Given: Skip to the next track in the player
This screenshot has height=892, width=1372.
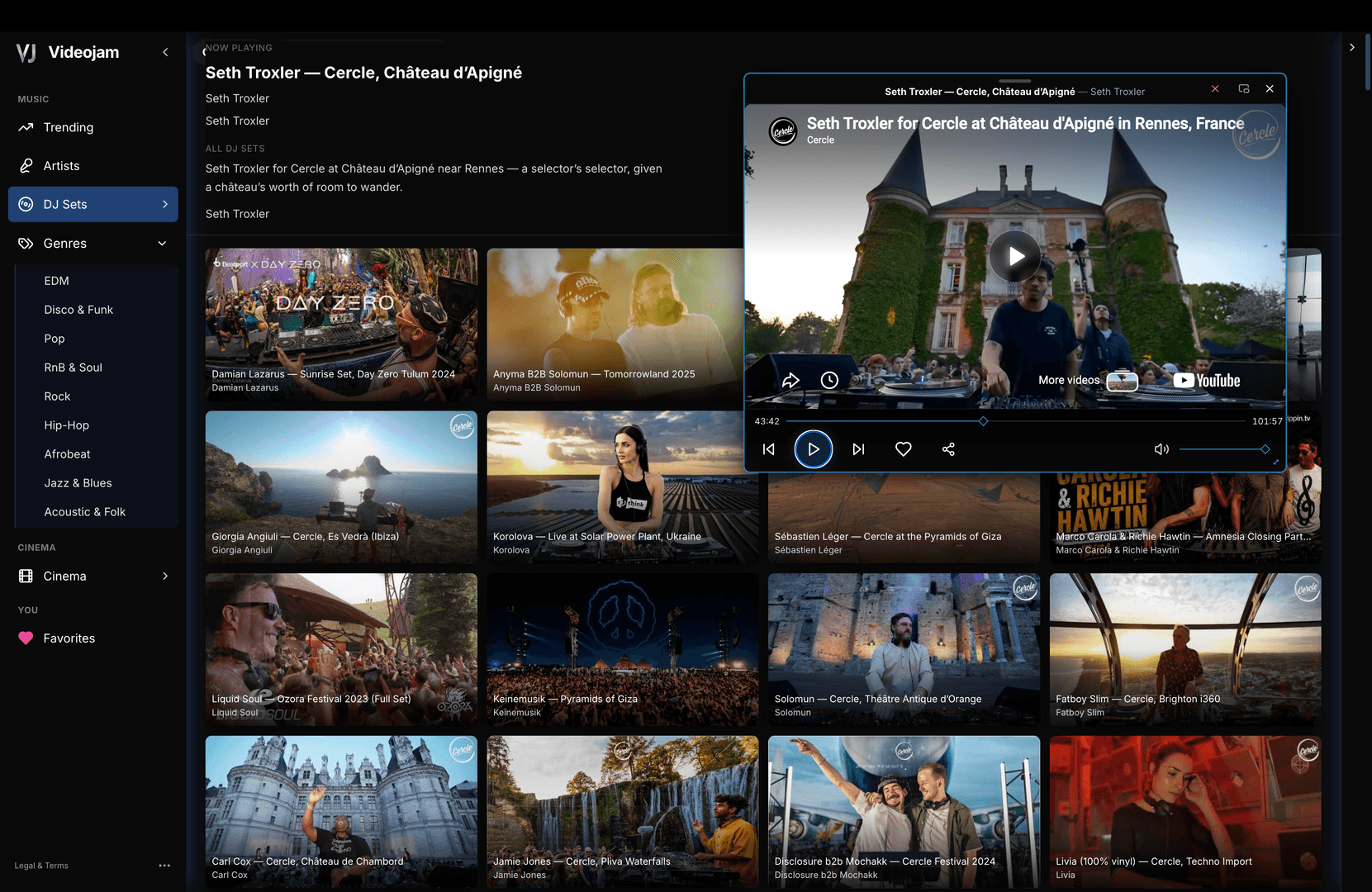Looking at the screenshot, I should tap(858, 449).
